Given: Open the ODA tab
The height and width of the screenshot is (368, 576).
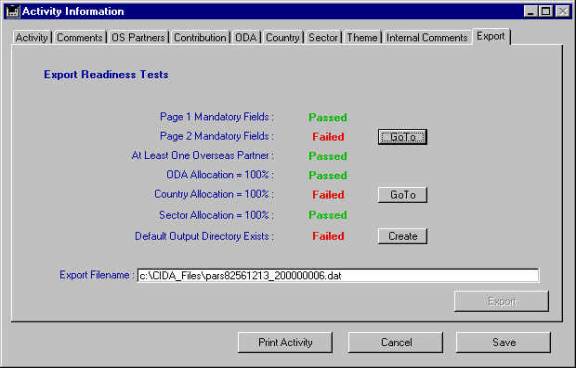Looking at the screenshot, I should (246, 37).
